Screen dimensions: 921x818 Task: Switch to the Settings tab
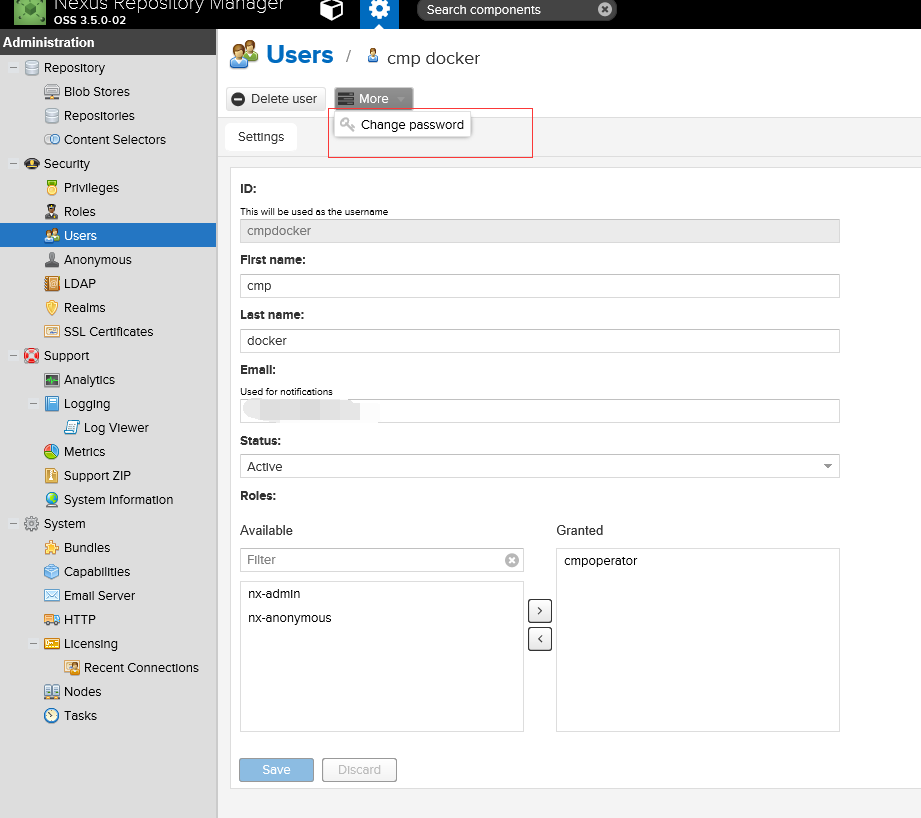[261, 137]
